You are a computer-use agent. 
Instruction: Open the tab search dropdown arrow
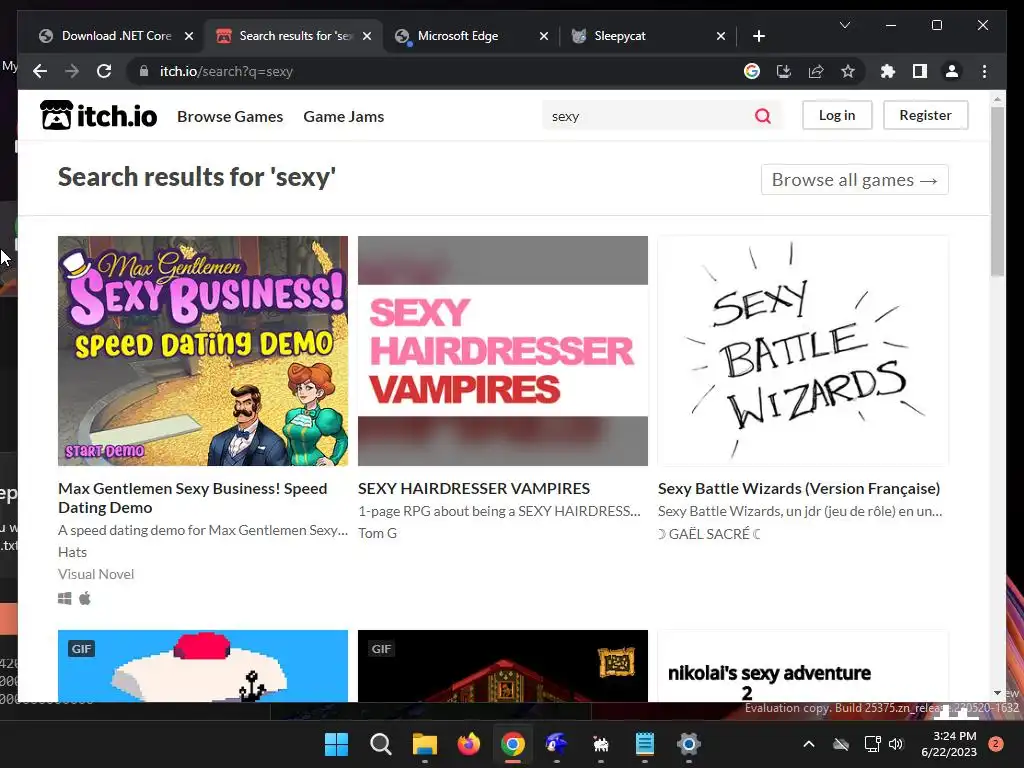pos(844,25)
